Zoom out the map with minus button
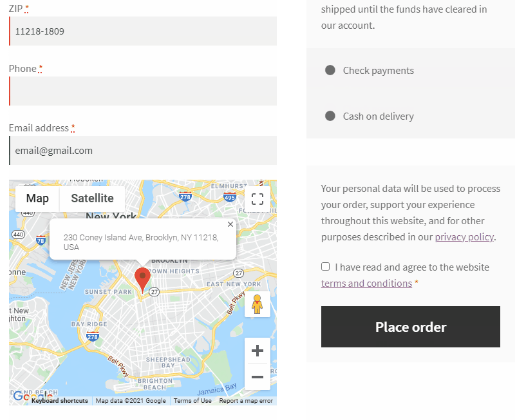 click(257, 377)
